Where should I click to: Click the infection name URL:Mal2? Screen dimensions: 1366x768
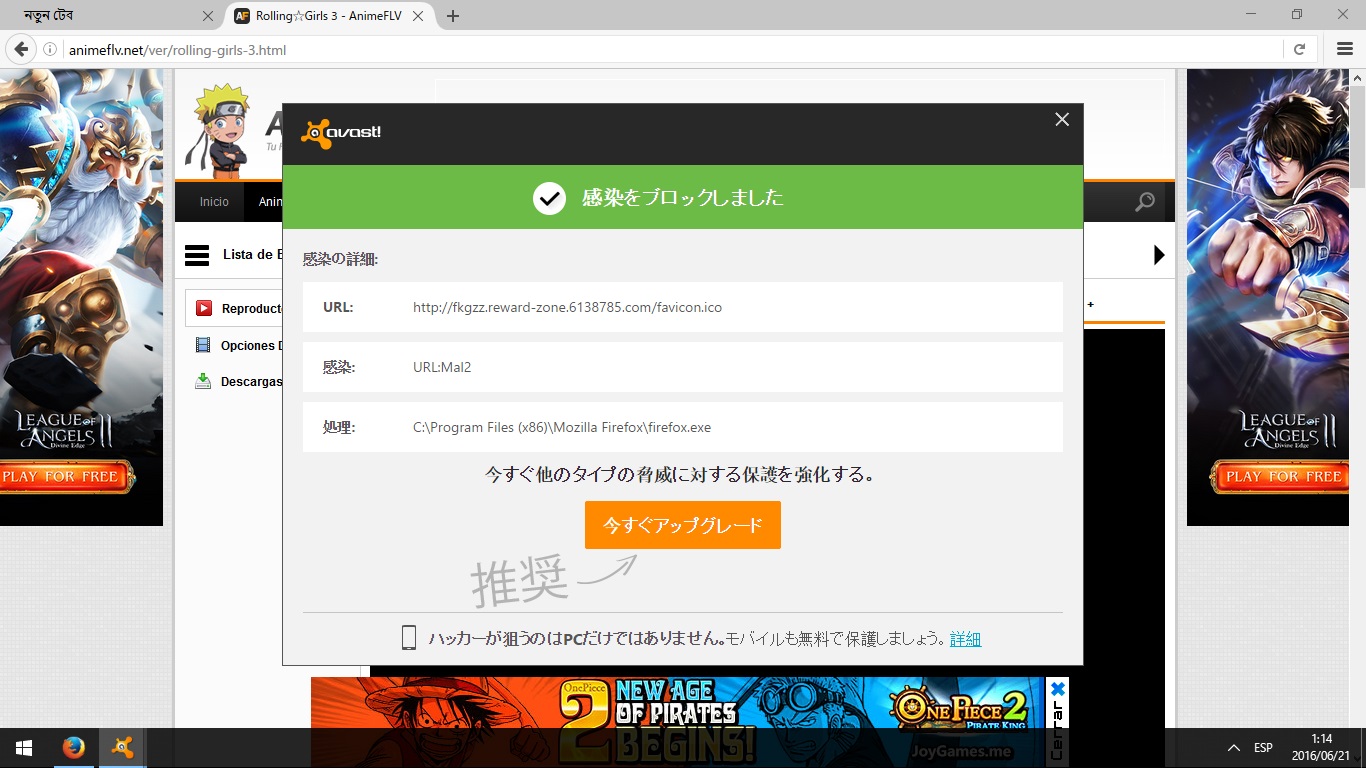point(442,367)
